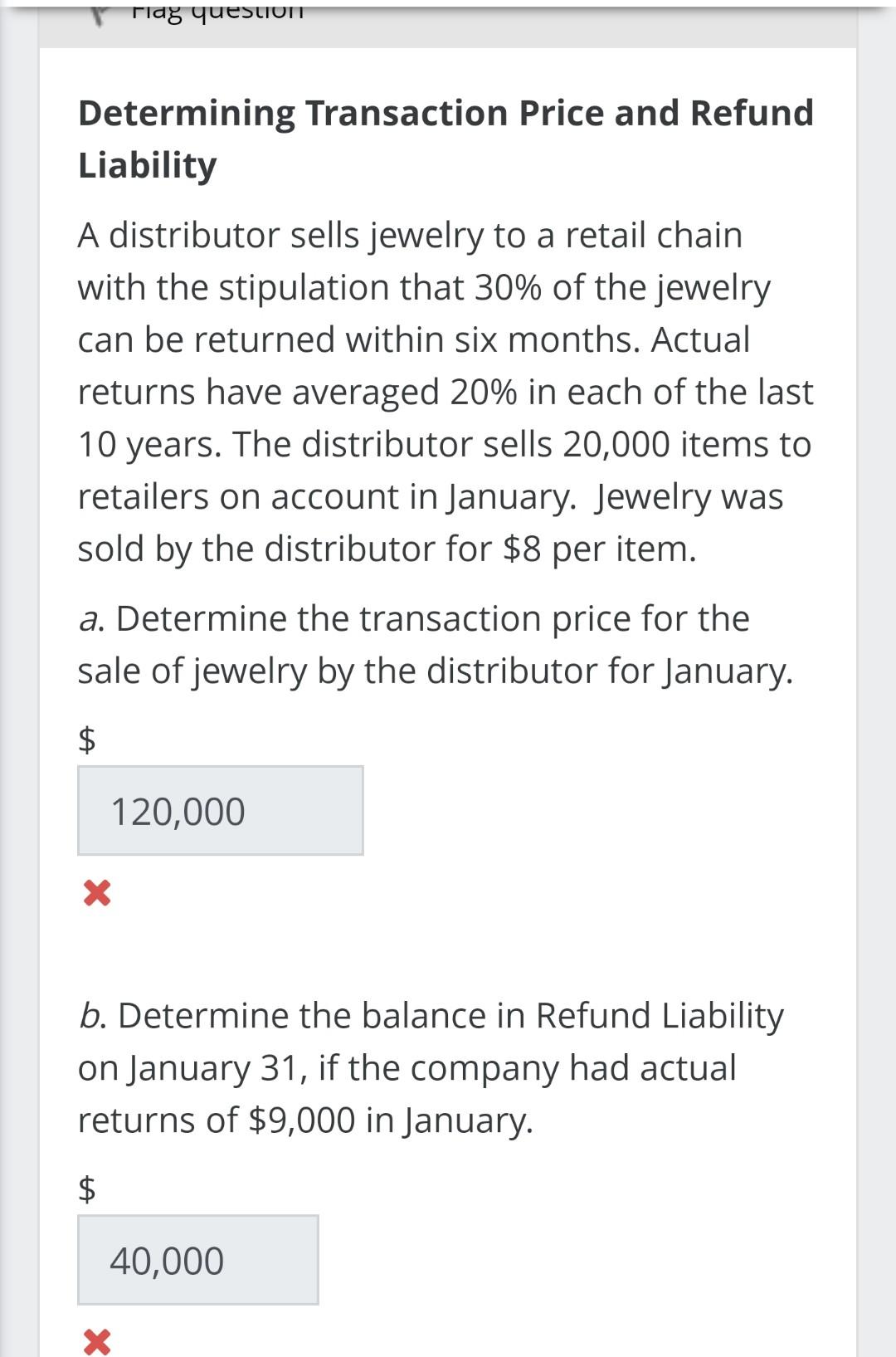
Task: Click the Flag question link
Action: 217,12
